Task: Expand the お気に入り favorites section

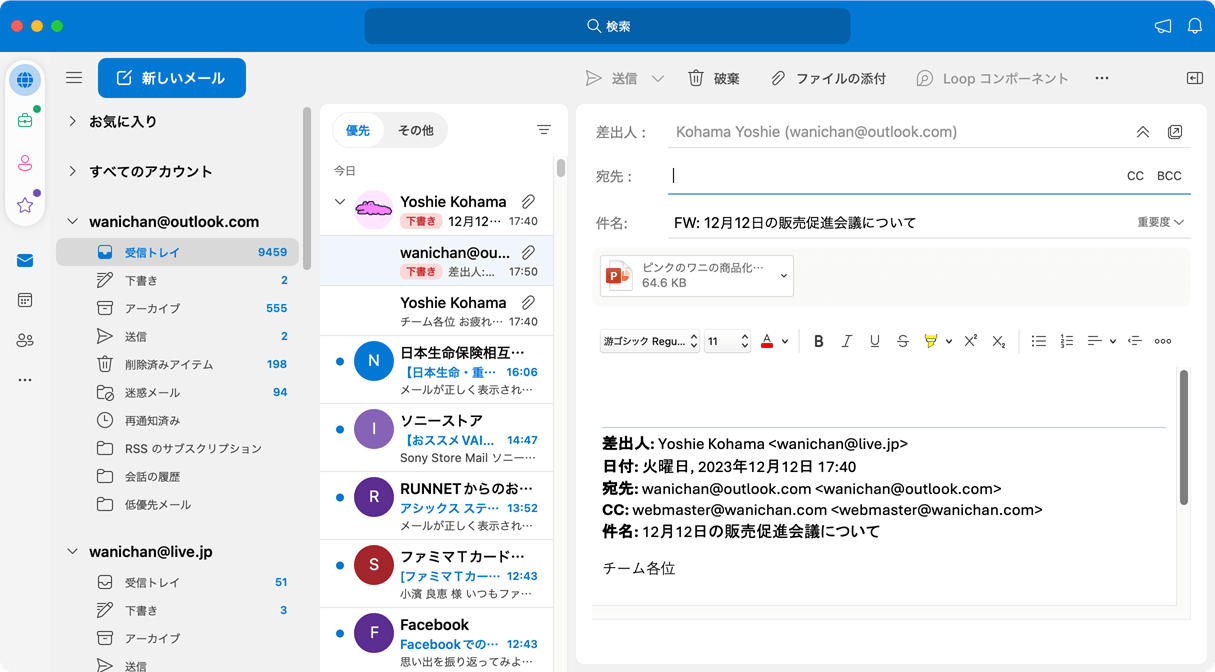Action: pyautogui.click(x=72, y=121)
